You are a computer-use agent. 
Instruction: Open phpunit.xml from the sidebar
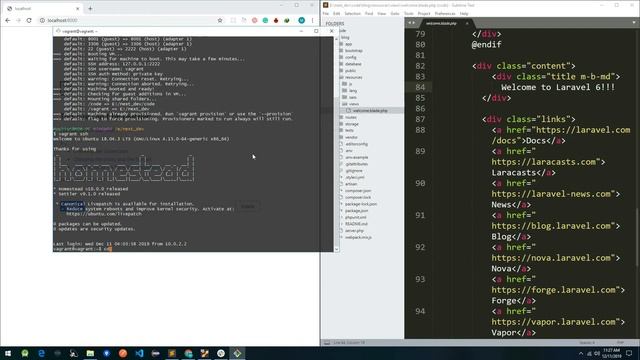pyautogui.click(x=356, y=217)
